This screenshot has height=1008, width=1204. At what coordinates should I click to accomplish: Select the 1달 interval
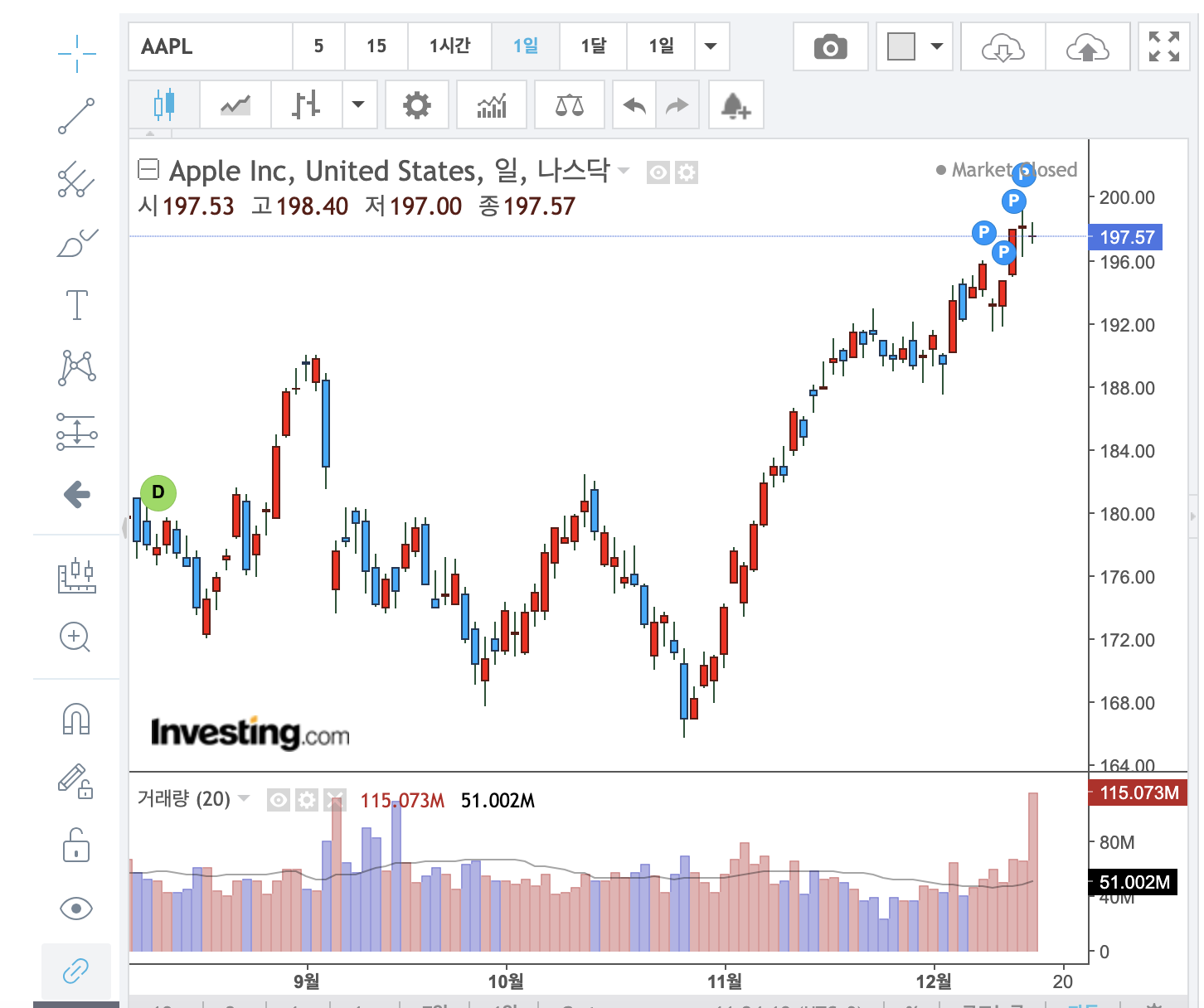594,46
